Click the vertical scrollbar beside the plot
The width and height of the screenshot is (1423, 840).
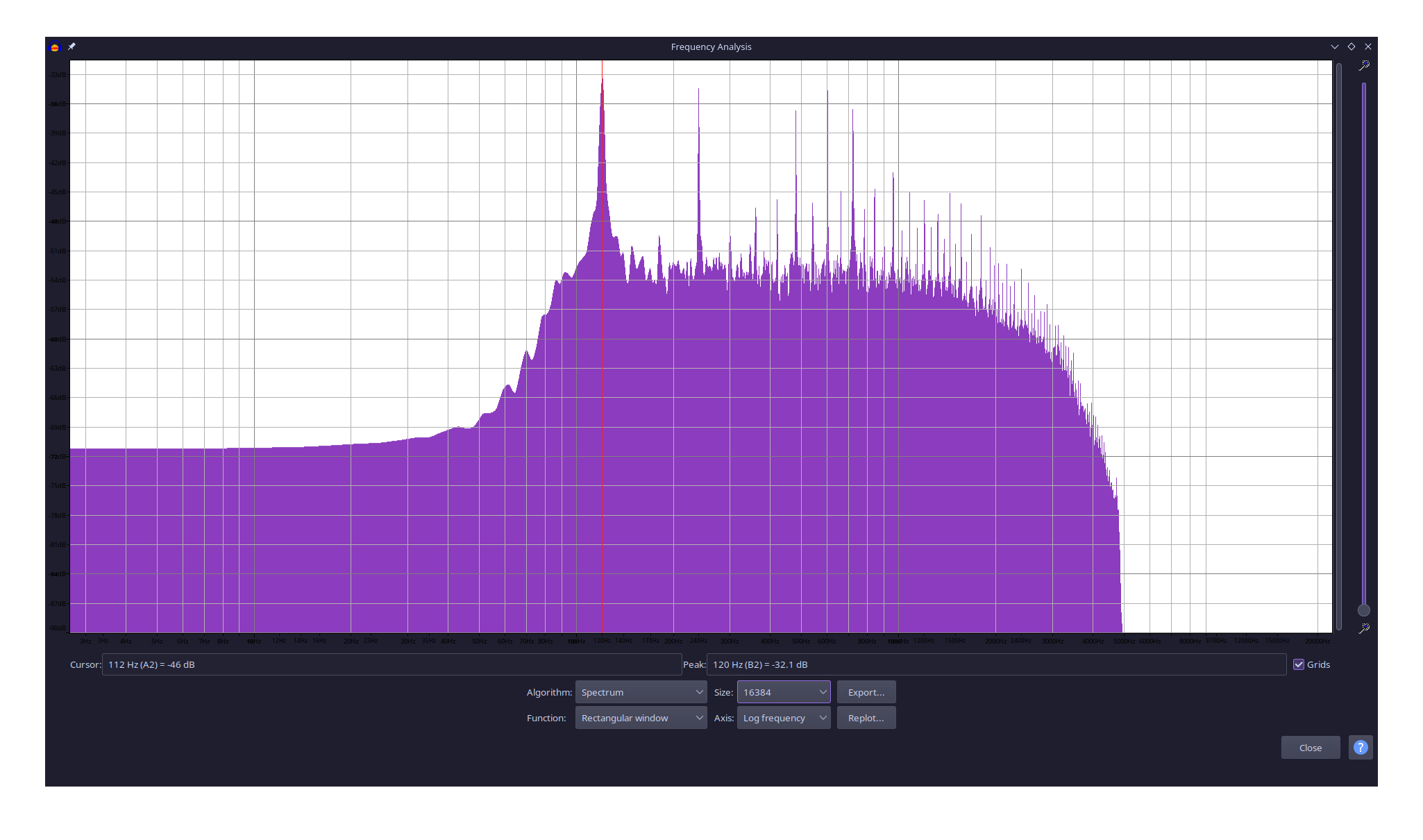tap(1339, 346)
